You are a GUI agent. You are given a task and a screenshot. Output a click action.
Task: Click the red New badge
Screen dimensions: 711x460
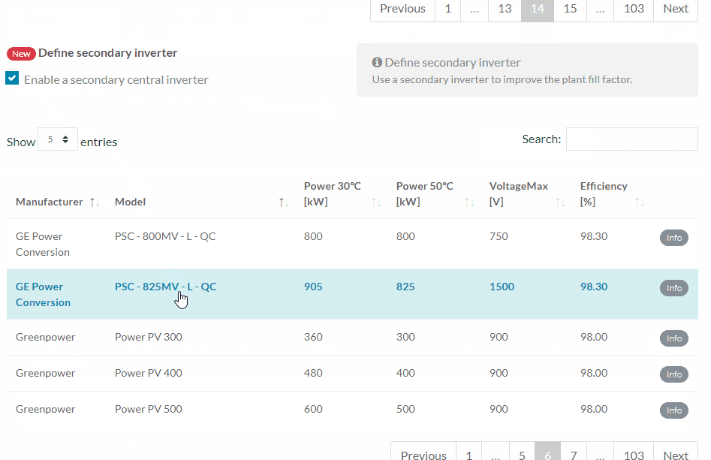[21, 54]
